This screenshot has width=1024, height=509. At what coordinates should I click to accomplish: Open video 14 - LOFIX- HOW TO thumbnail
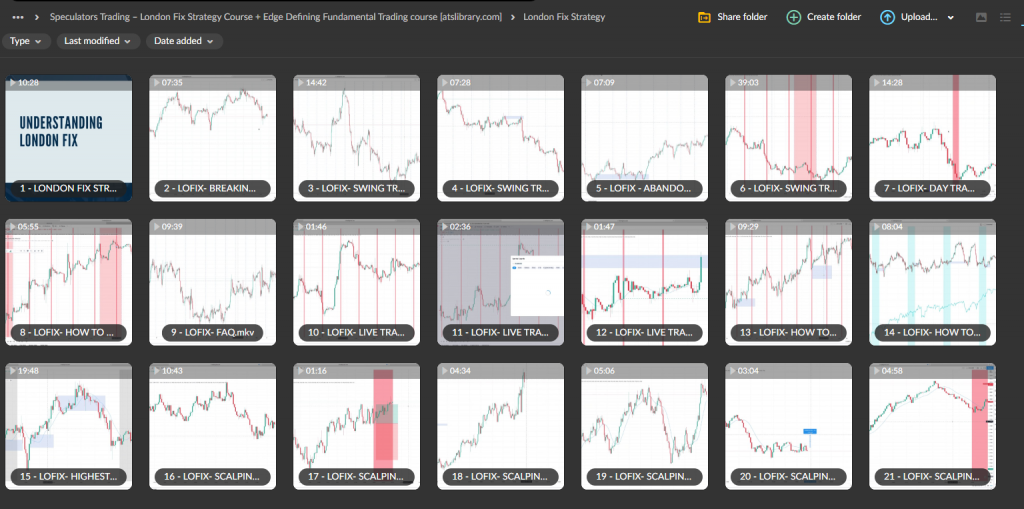(933, 282)
